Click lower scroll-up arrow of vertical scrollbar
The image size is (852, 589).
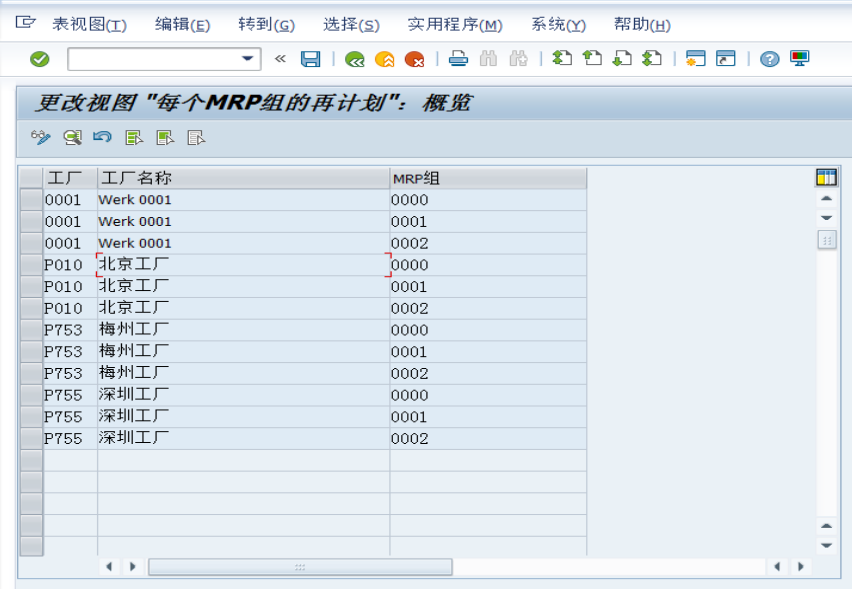click(x=826, y=525)
